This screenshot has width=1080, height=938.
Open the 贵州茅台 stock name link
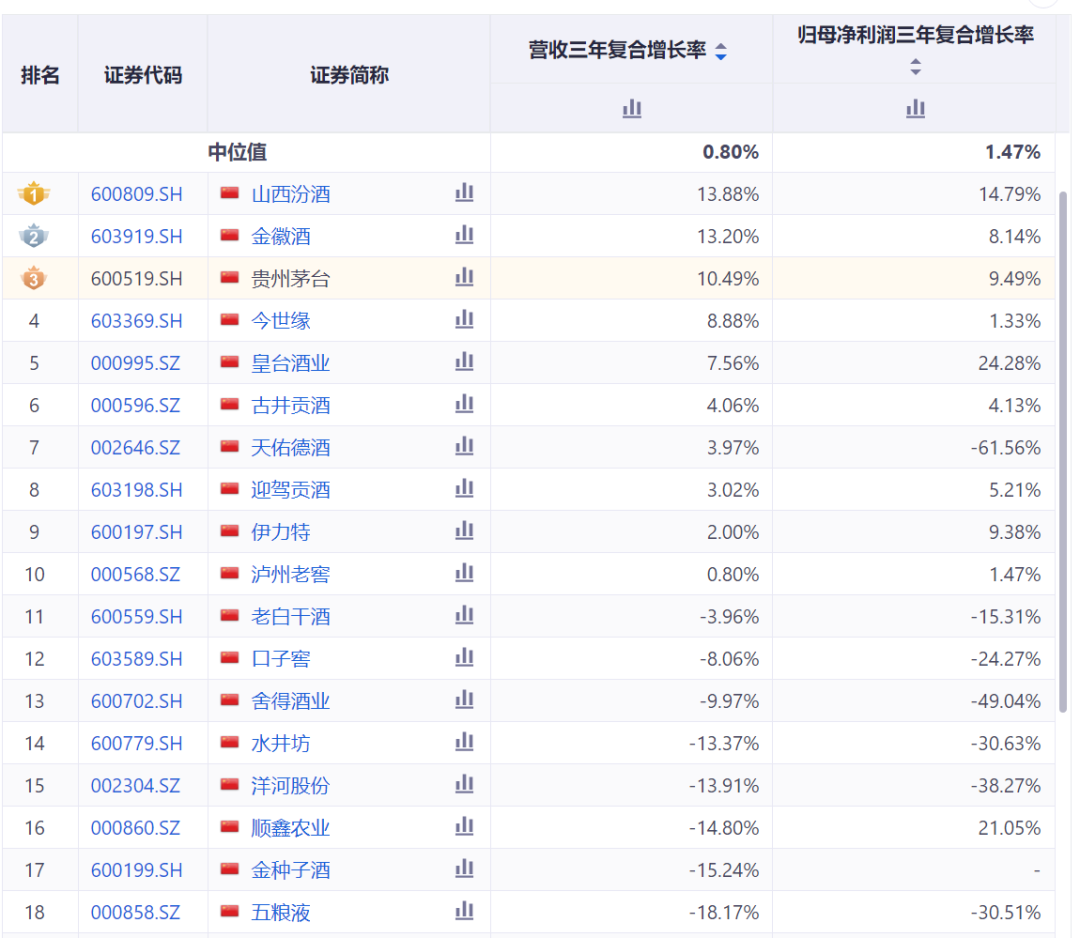291,279
